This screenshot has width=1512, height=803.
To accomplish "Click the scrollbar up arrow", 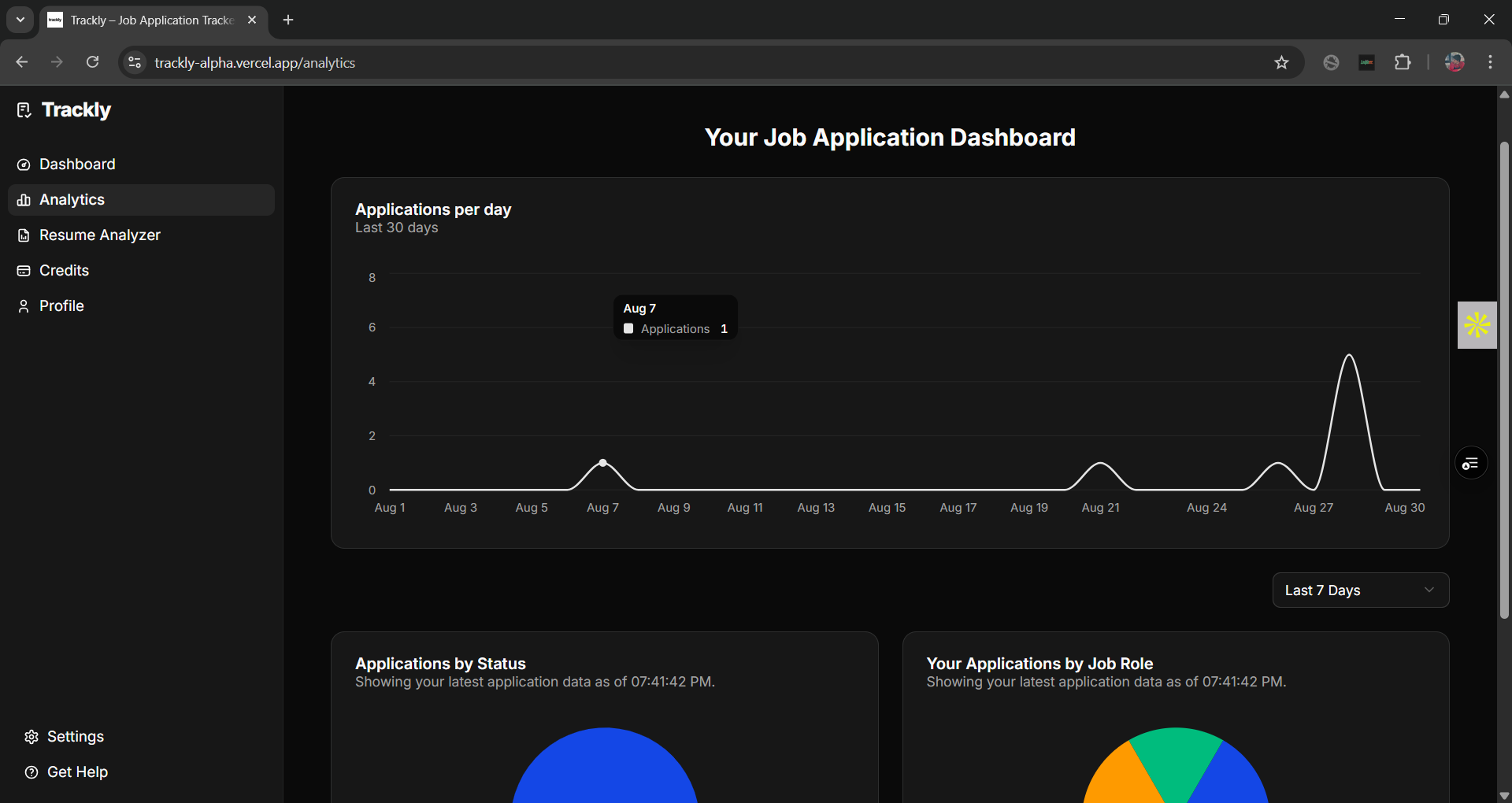I will 1504,94.
